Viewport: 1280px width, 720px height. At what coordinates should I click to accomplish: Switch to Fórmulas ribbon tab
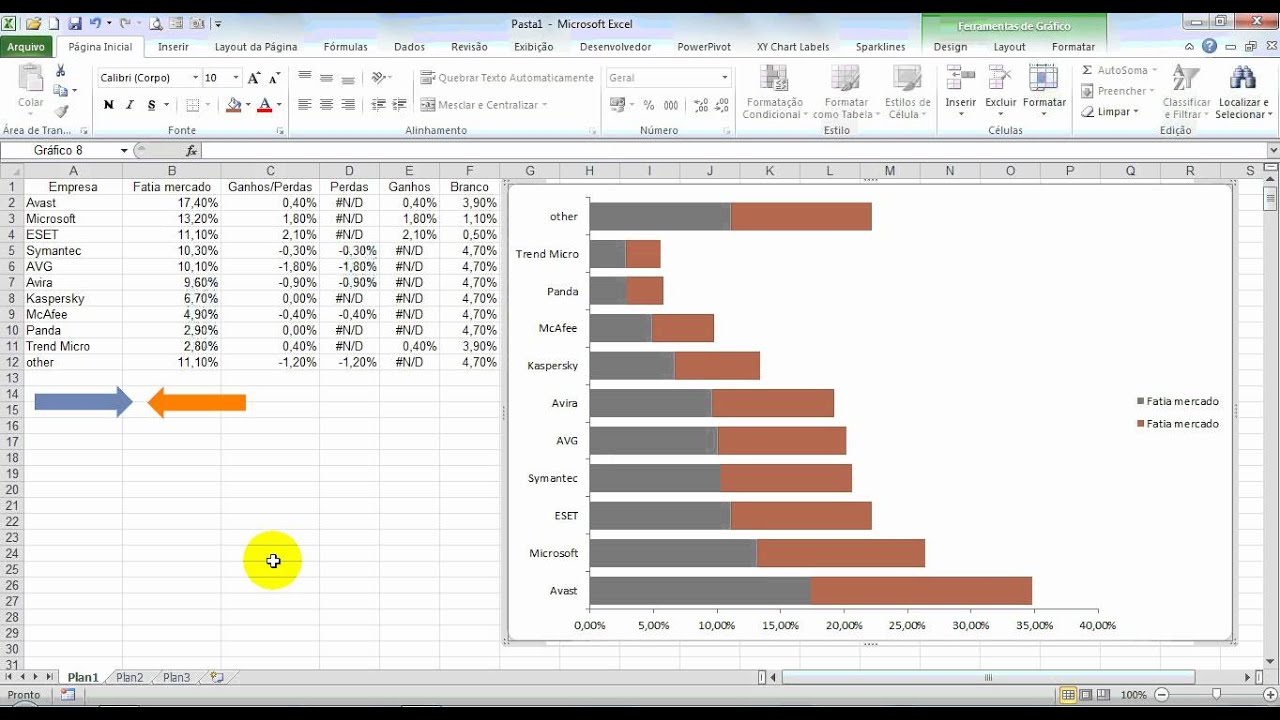[346, 47]
